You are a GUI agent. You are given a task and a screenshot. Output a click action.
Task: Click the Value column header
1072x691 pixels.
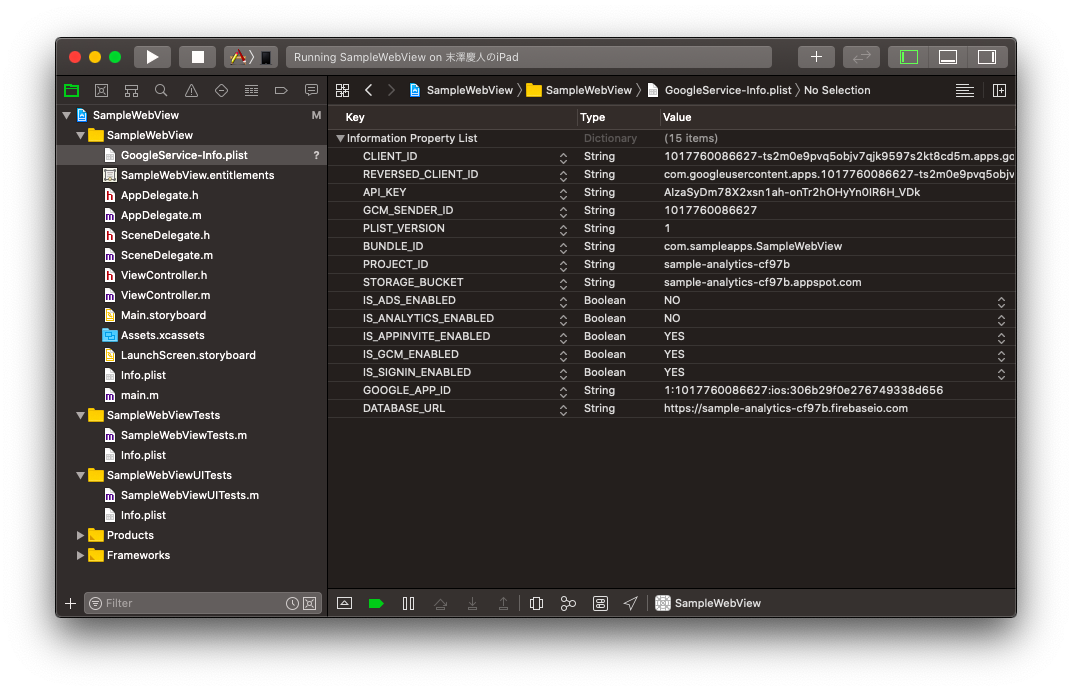(x=838, y=118)
